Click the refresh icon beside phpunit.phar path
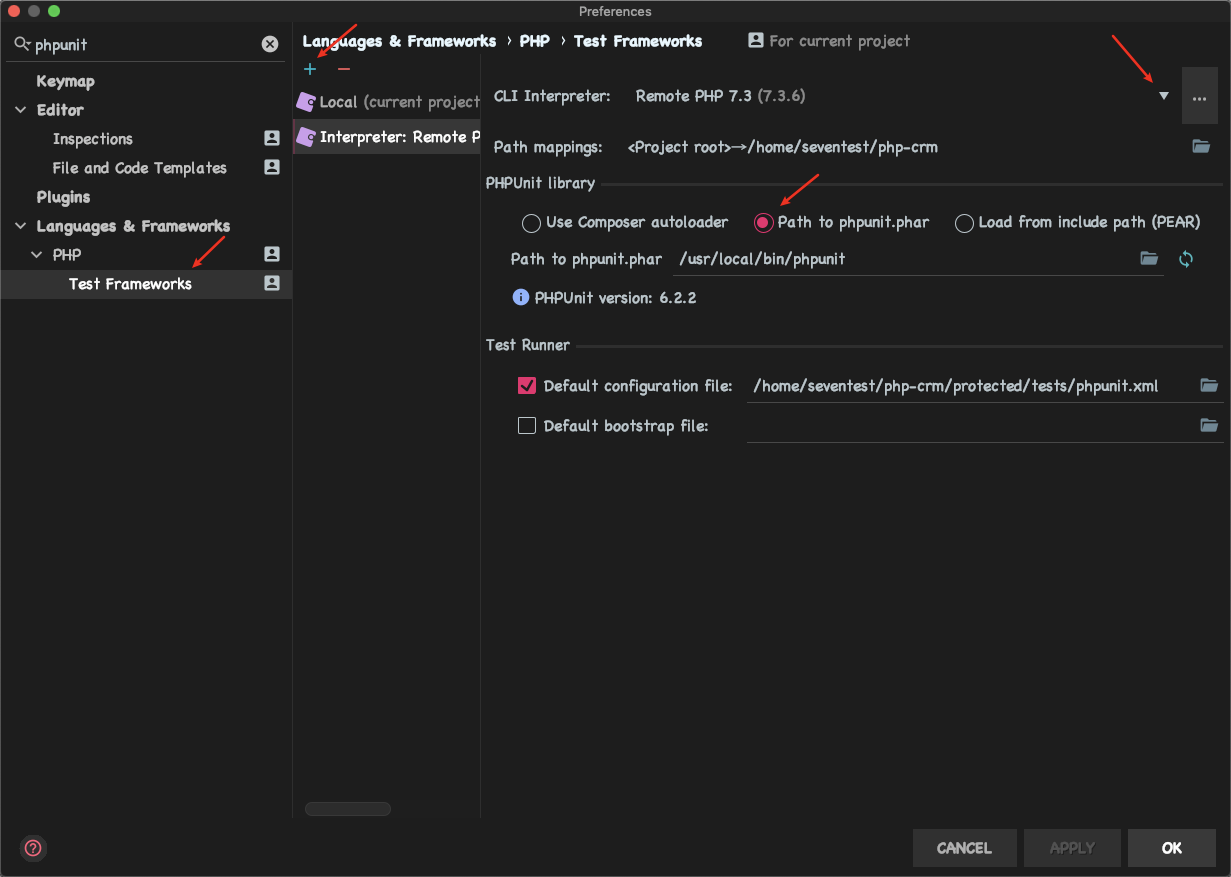Viewport: 1231px width, 877px height. pyautogui.click(x=1186, y=259)
